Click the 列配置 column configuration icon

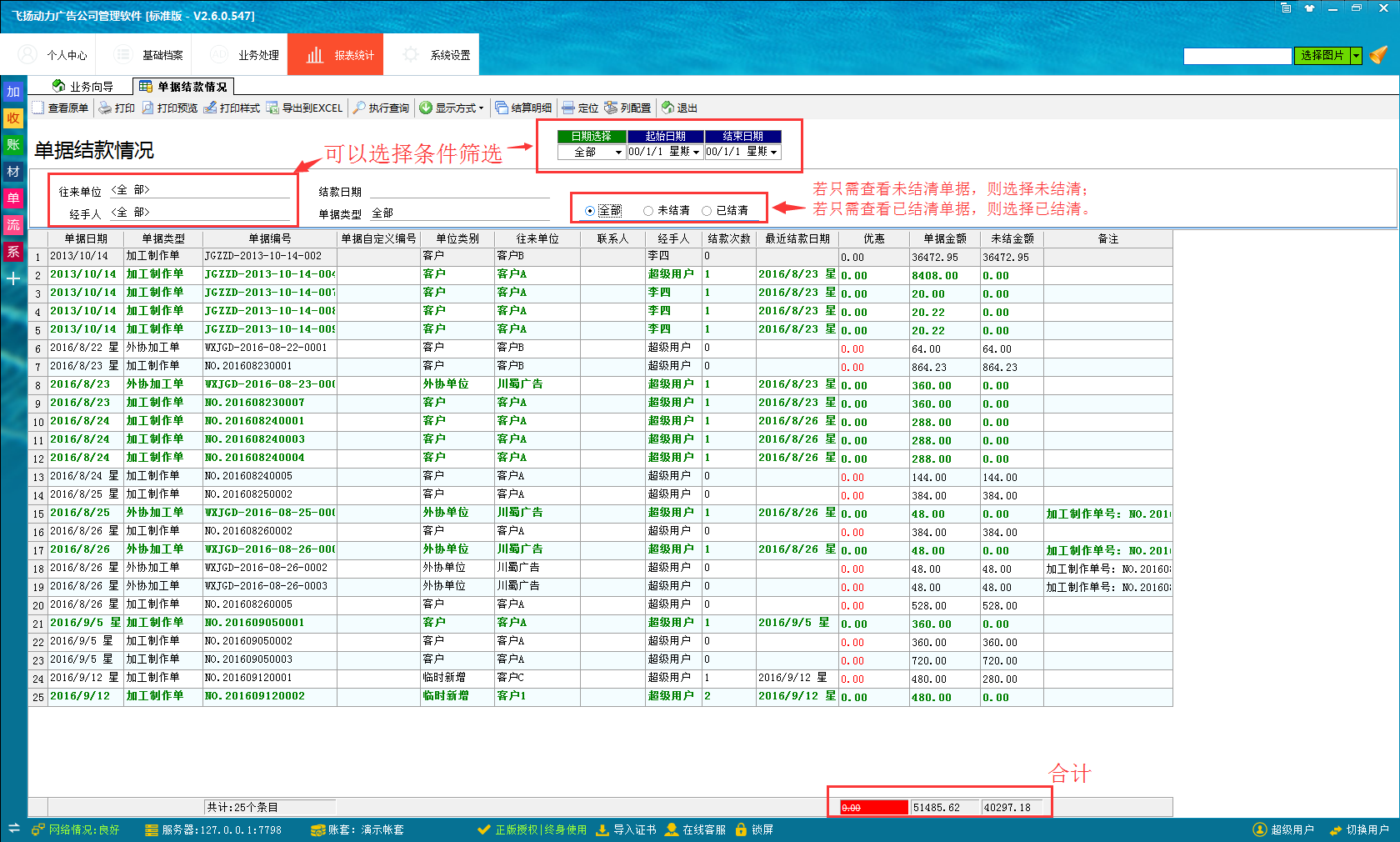(632, 107)
